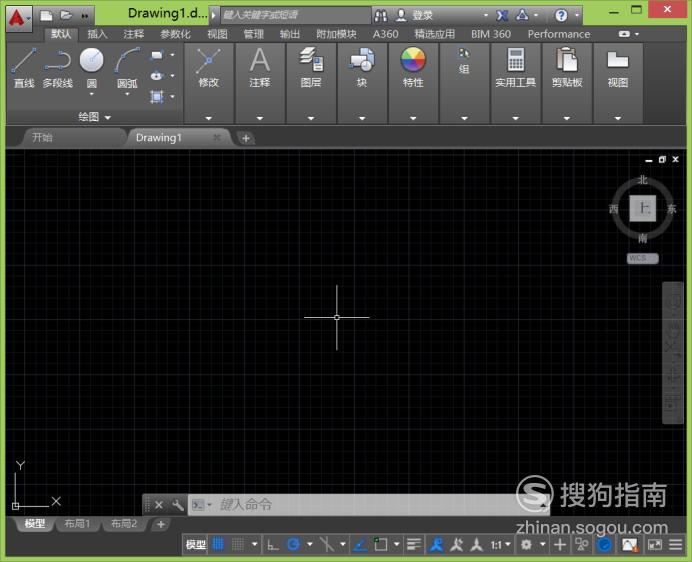Switch to the 布局2 layout tab
Viewport: 692px width, 562px height.
[x=124, y=524]
